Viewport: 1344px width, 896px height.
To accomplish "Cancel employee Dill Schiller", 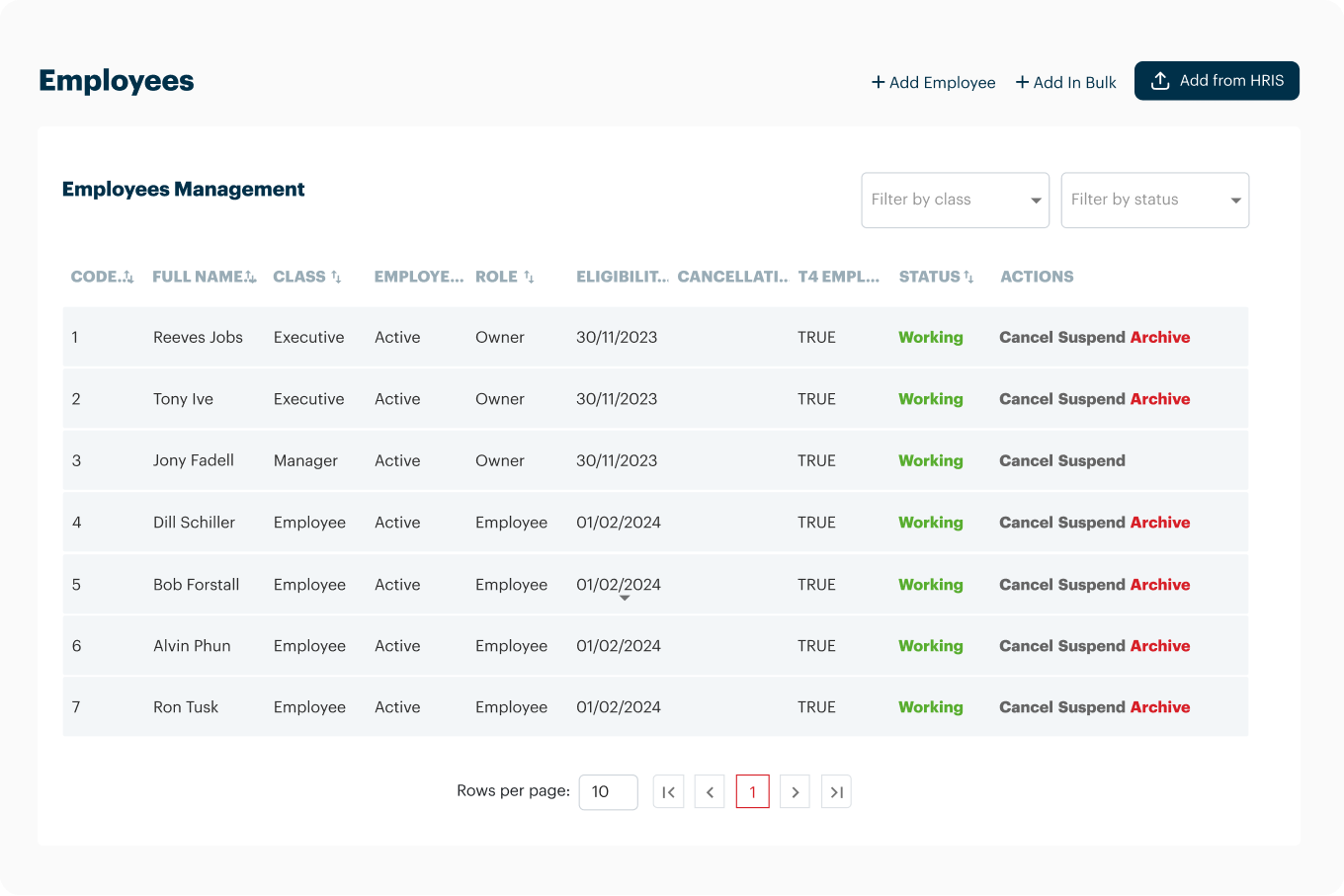I will click(x=1026, y=523).
